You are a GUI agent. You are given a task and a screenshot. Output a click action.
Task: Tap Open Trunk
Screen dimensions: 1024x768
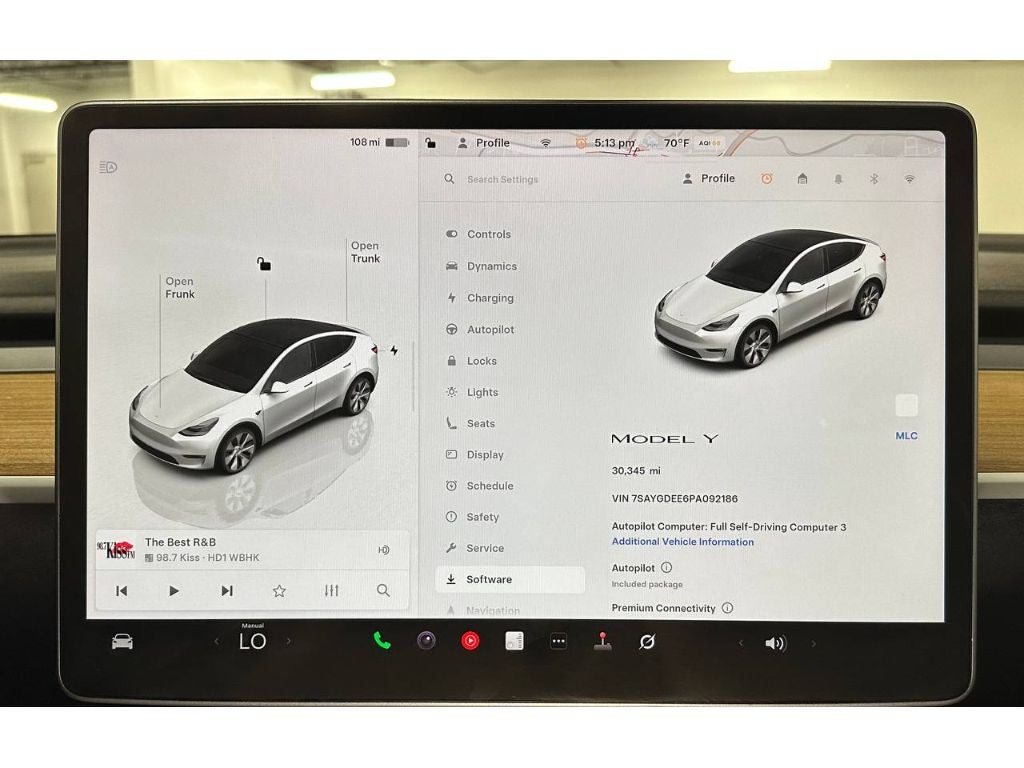pos(365,252)
